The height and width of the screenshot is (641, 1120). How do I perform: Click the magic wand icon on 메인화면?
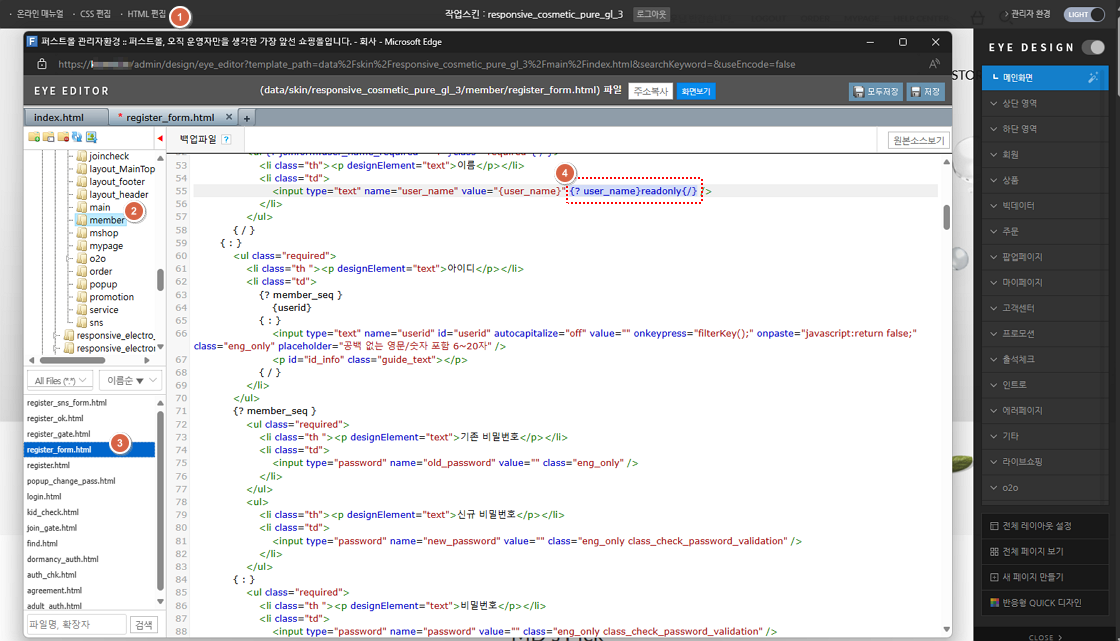click(1093, 77)
